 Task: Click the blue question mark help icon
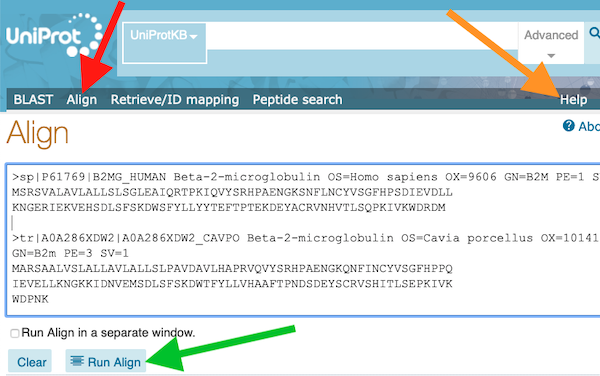click(x=569, y=125)
